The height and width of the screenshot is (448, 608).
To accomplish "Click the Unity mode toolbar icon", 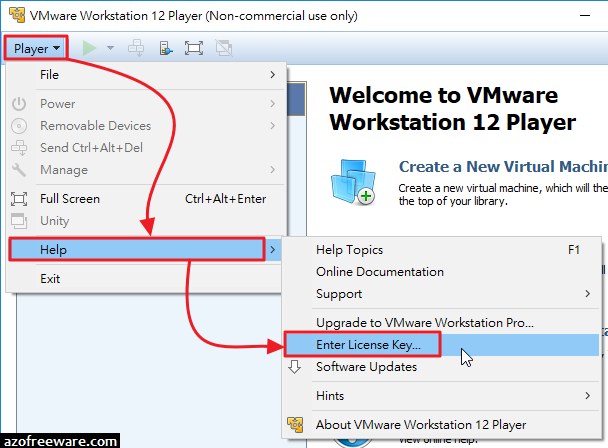I will point(224,48).
